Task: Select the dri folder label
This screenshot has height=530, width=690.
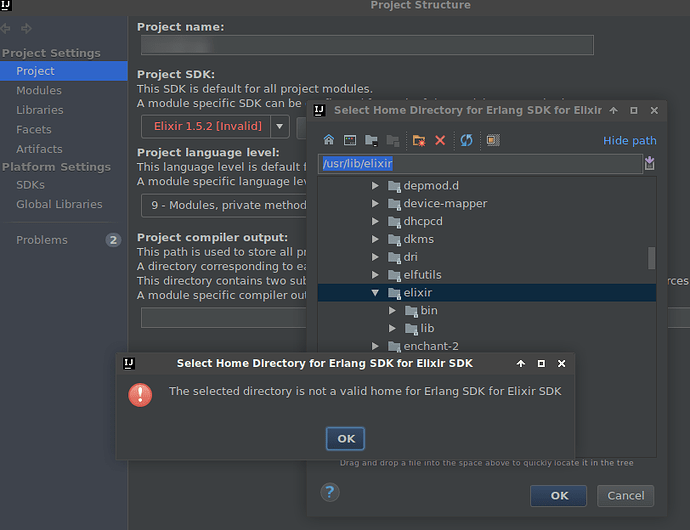Action: [x=410, y=257]
